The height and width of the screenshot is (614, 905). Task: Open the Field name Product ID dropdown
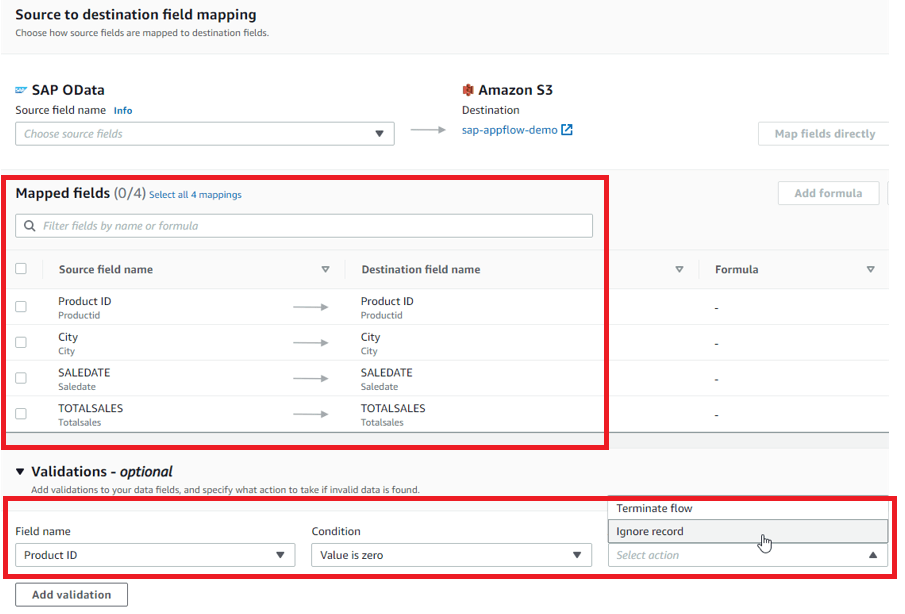(x=155, y=555)
